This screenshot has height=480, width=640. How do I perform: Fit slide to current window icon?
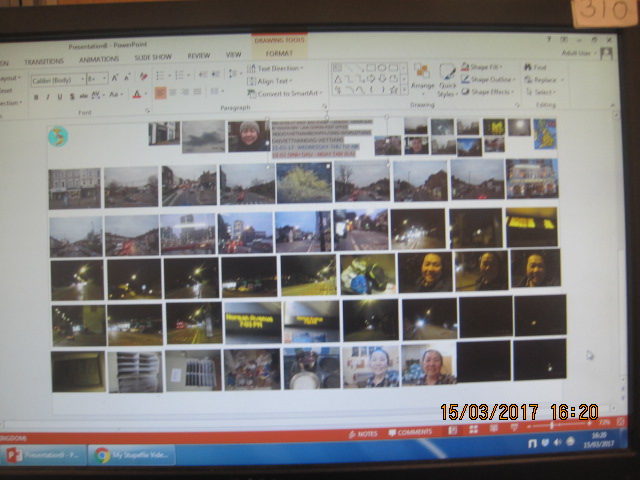621,422
